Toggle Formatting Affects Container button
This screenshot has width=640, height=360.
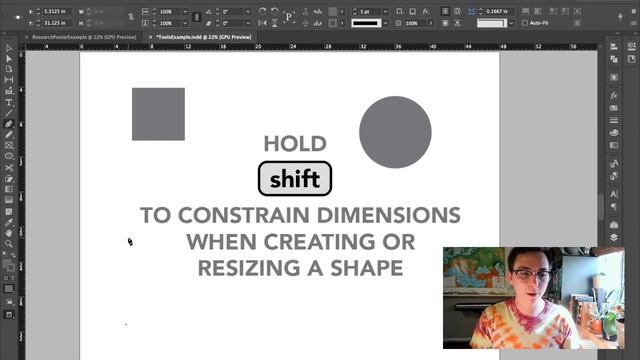tap(6, 278)
